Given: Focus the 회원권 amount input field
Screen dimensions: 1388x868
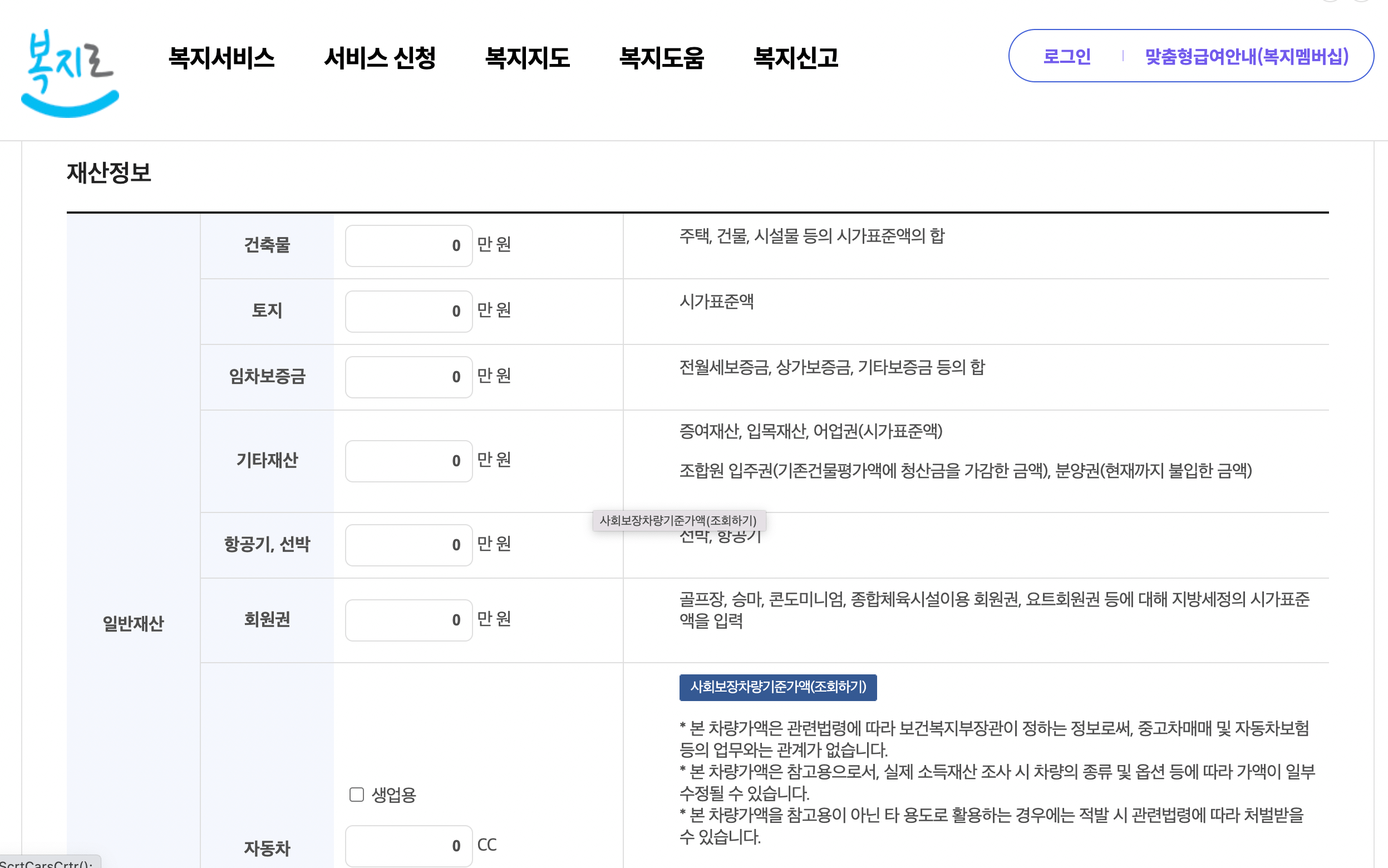Looking at the screenshot, I should coord(408,620).
